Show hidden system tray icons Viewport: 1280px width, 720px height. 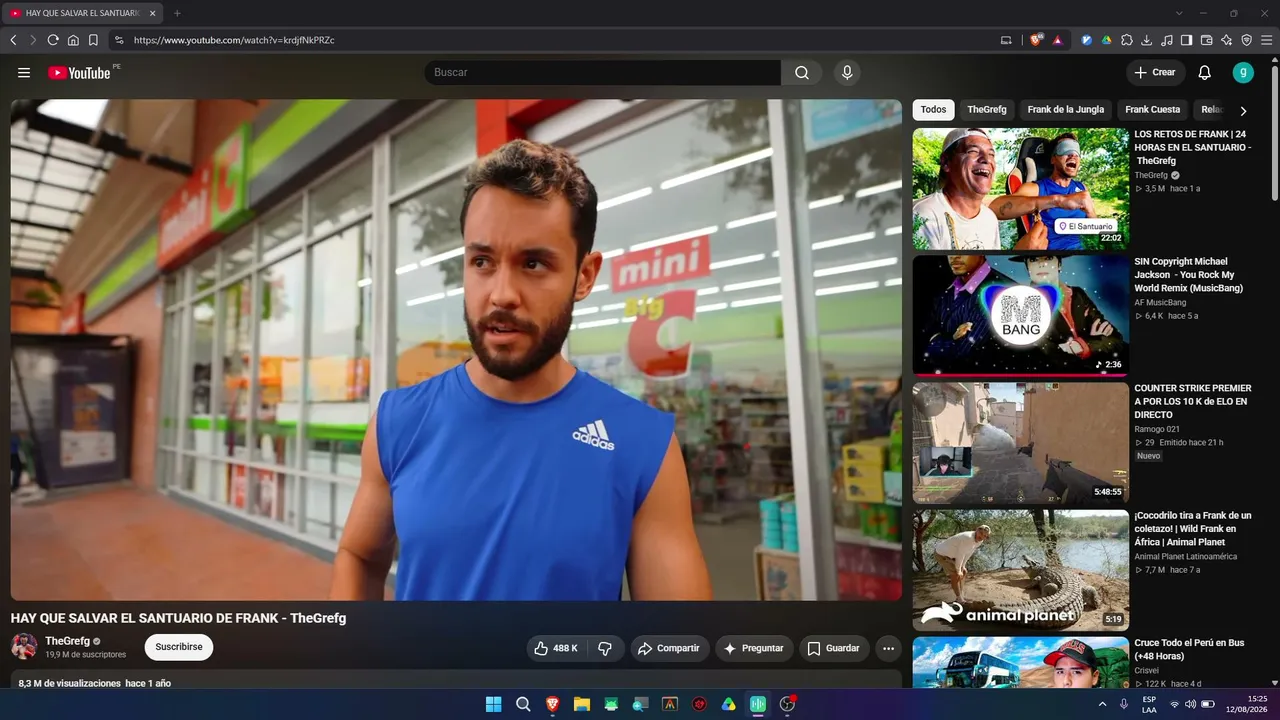(x=1103, y=704)
